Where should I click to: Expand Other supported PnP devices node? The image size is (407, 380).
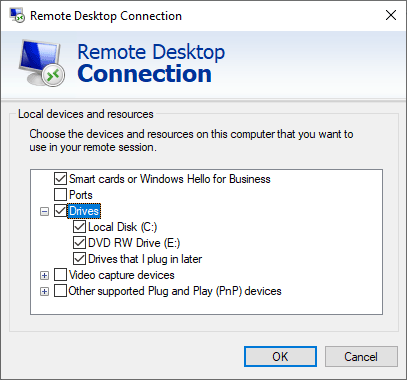[x=44, y=291]
